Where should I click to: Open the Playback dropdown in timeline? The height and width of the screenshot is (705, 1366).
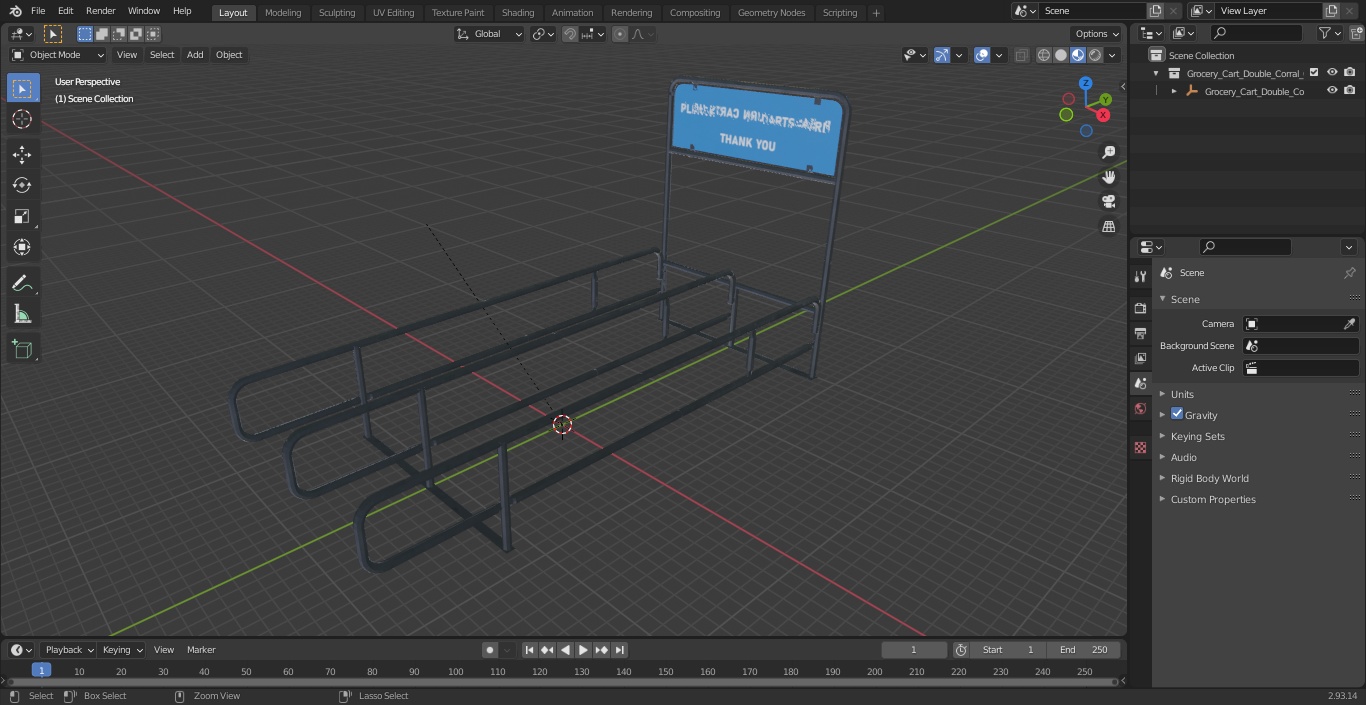[69, 650]
